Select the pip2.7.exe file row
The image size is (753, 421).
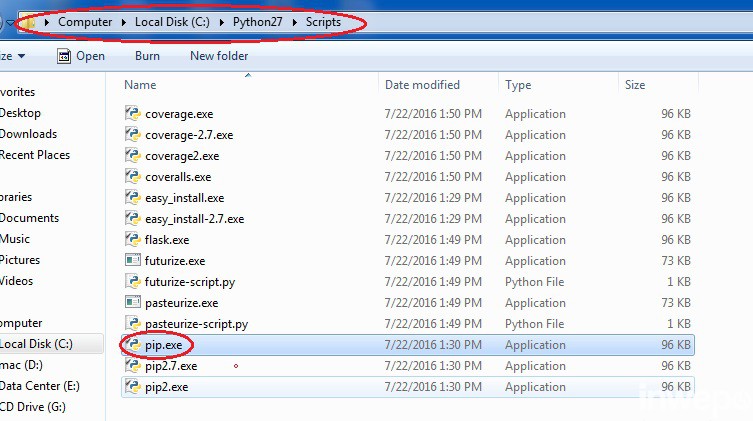[x=171, y=366]
